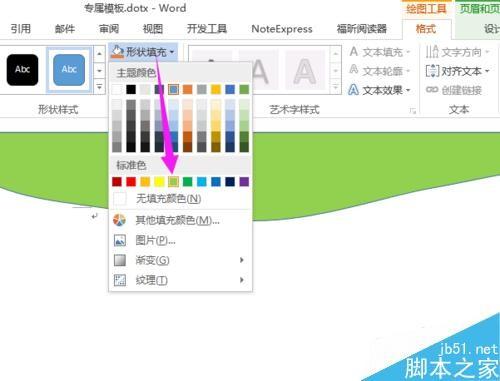Choose green standard color

click(x=187, y=182)
